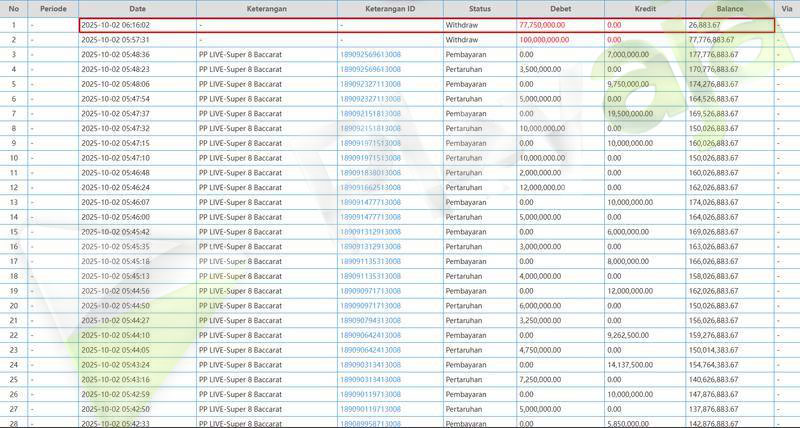
Task: Open Keterangan ID link in row 10
Action: tap(371, 158)
